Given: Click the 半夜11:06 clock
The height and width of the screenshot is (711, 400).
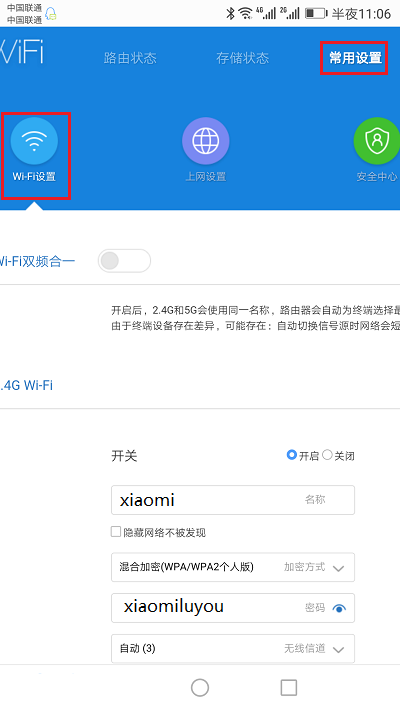Looking at the screenshot, I should (x=361, y=14).
